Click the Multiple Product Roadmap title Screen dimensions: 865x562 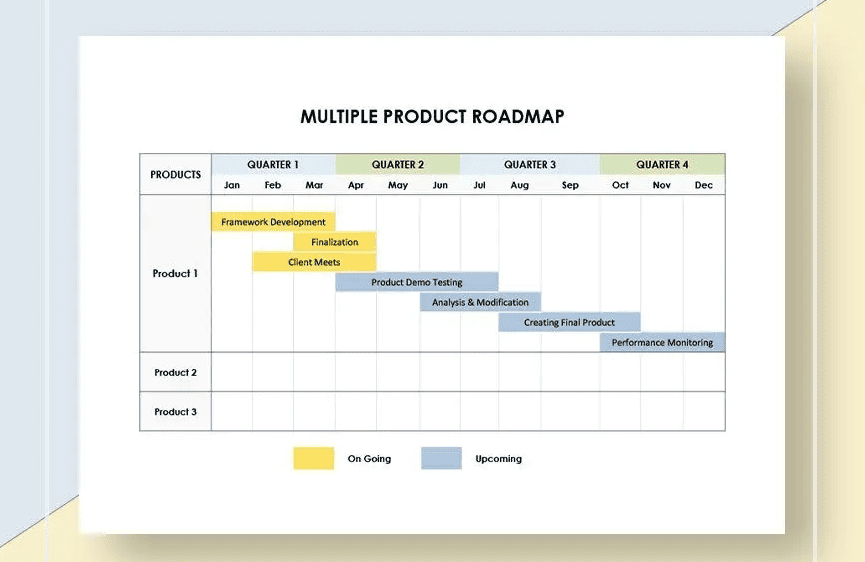pyautogui.click(x=432, y=117)
